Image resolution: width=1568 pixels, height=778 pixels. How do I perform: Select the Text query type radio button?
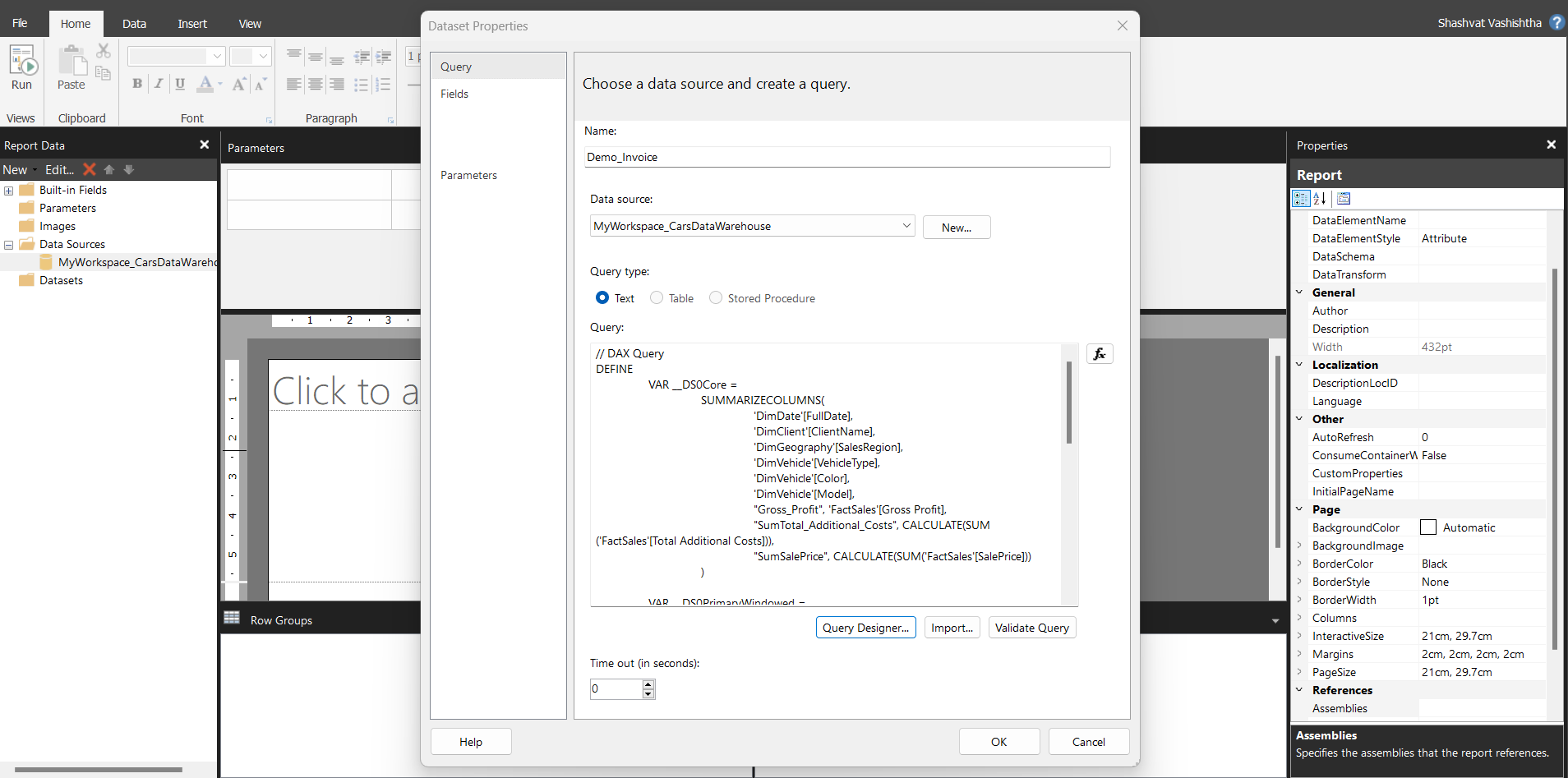coord(602,297)
